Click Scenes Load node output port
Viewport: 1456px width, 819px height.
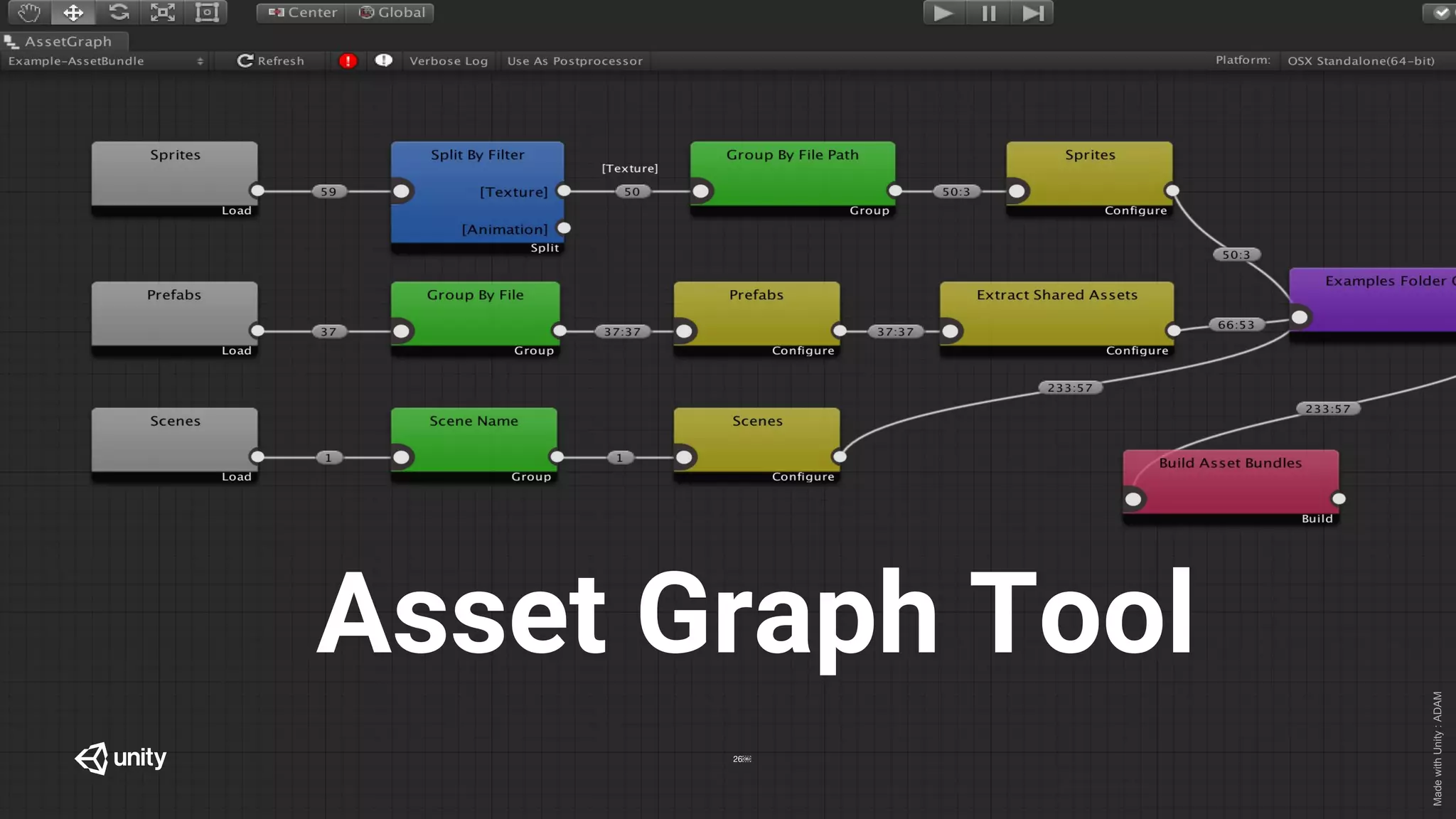pos(258,456)
